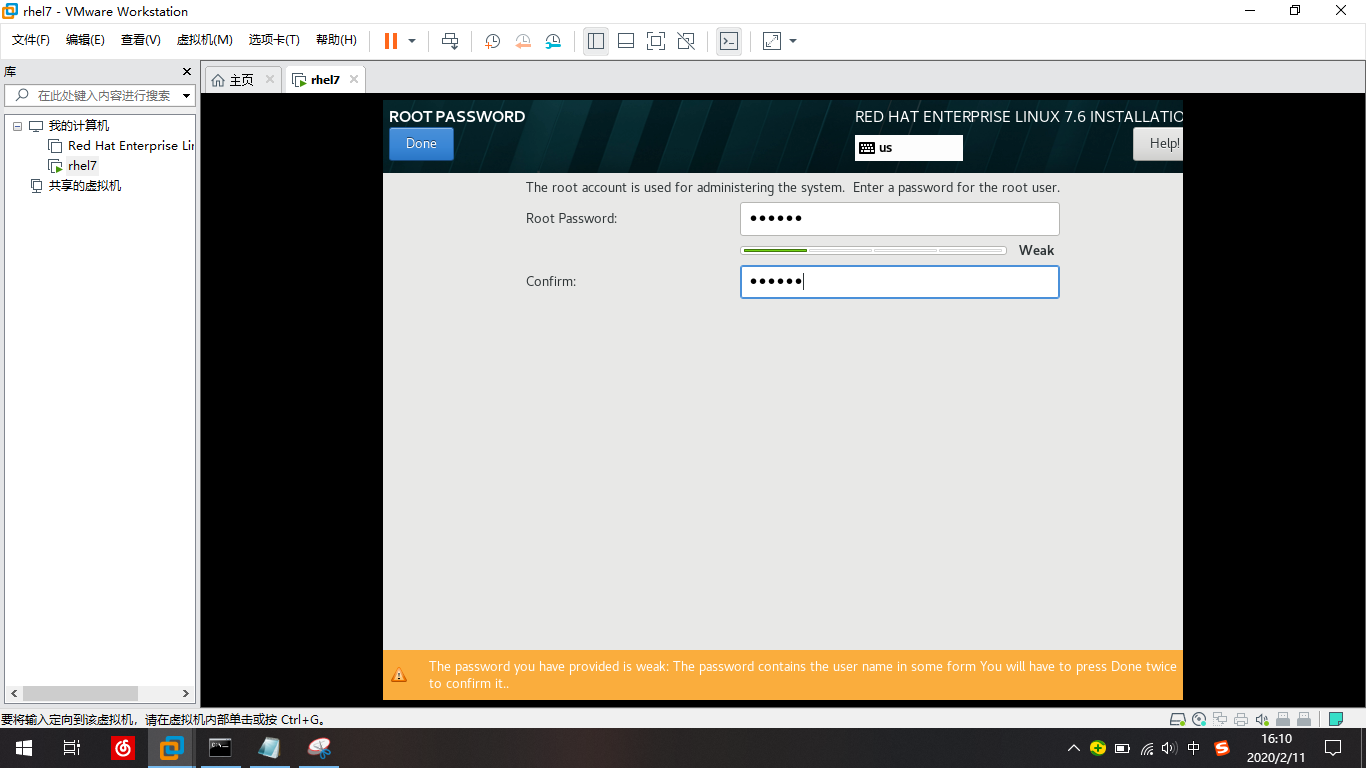
Task: Click the printer status icon
Action: (x=1241, y=719)
